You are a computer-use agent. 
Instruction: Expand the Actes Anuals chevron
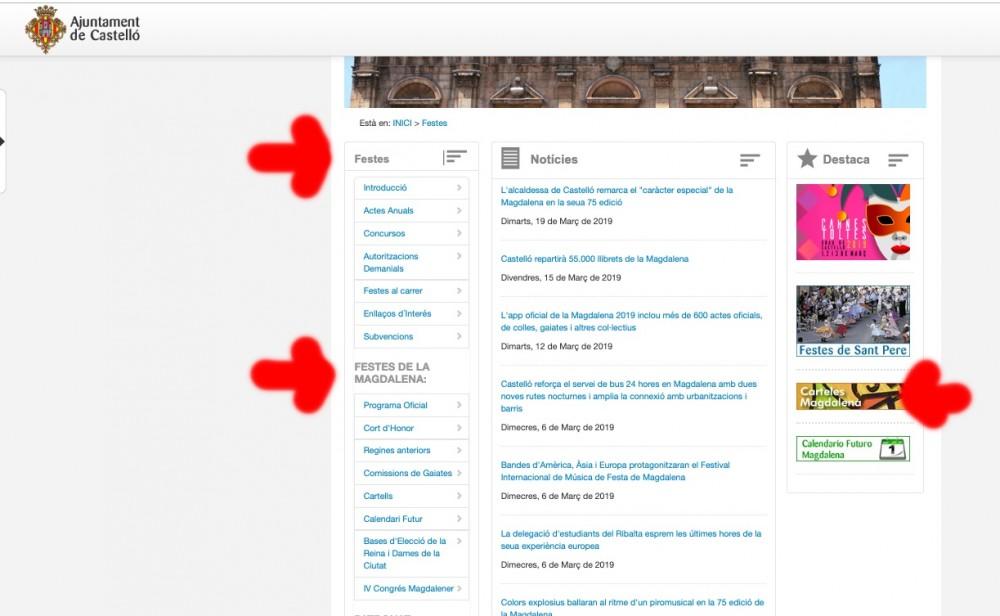click(459, 211)
